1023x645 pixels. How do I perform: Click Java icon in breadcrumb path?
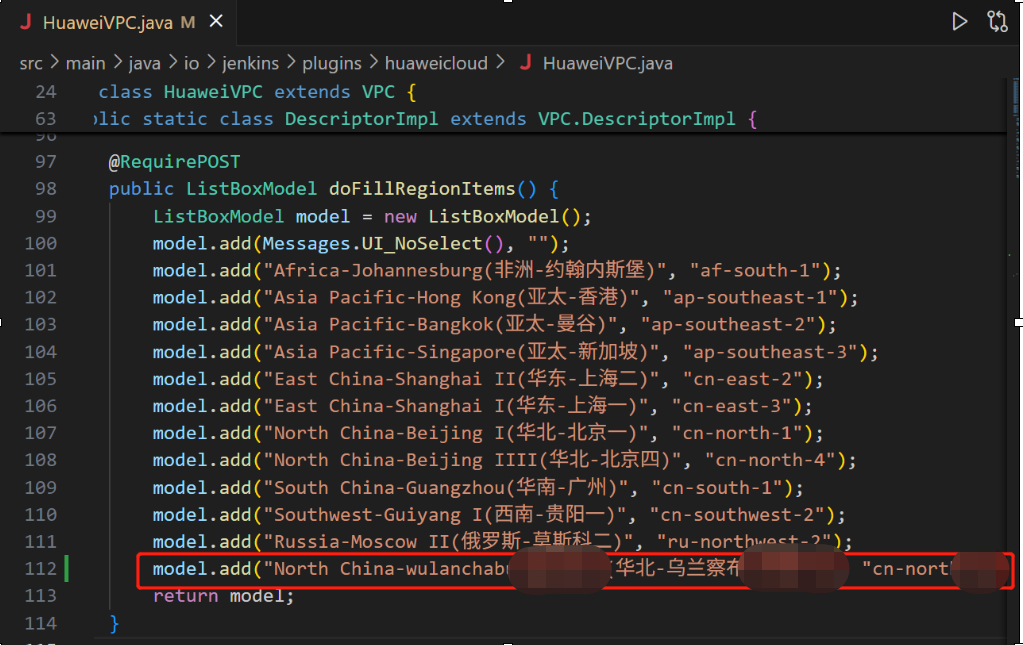pos(525,63)
